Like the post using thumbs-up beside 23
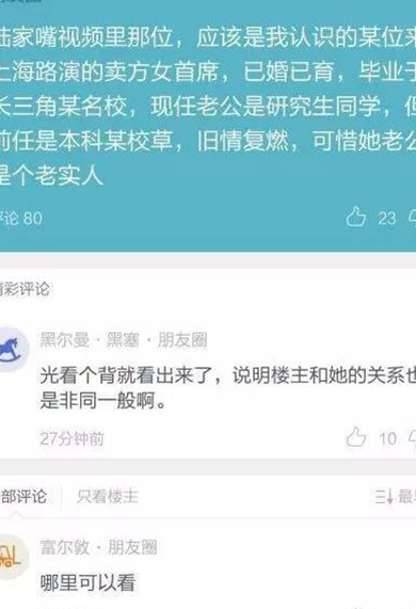 (356, 217)
